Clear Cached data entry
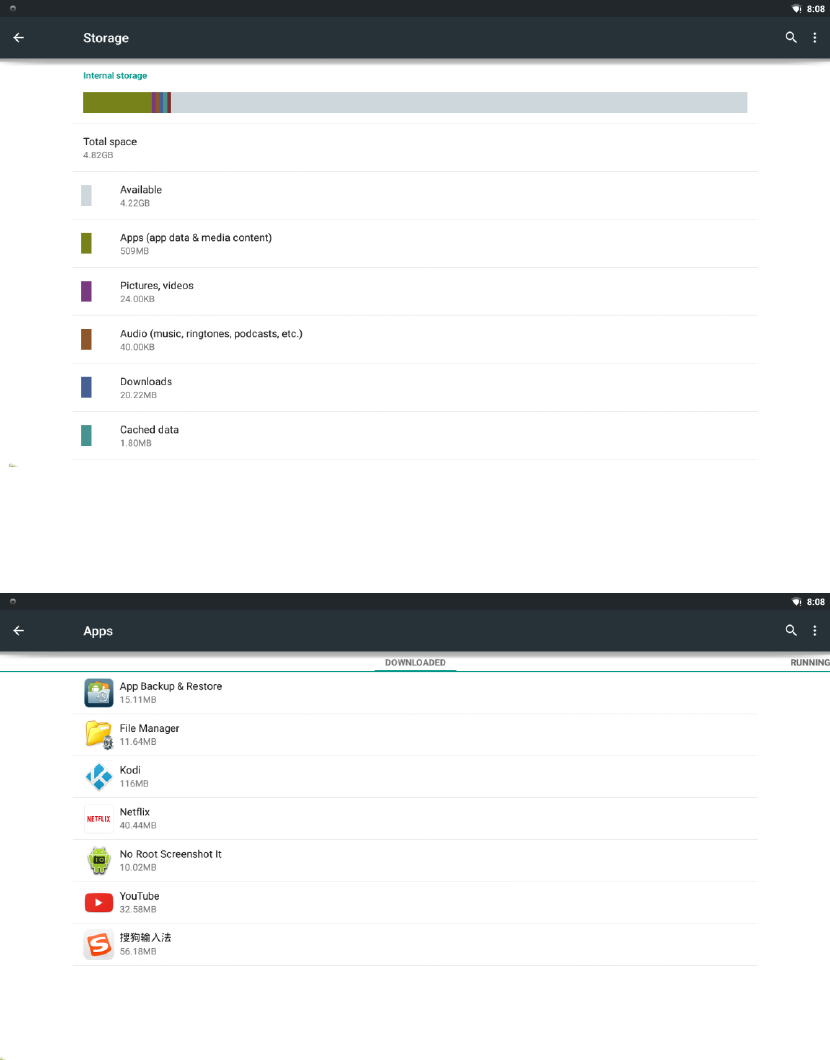The image size is (830, 1060). tap(415, 435)
